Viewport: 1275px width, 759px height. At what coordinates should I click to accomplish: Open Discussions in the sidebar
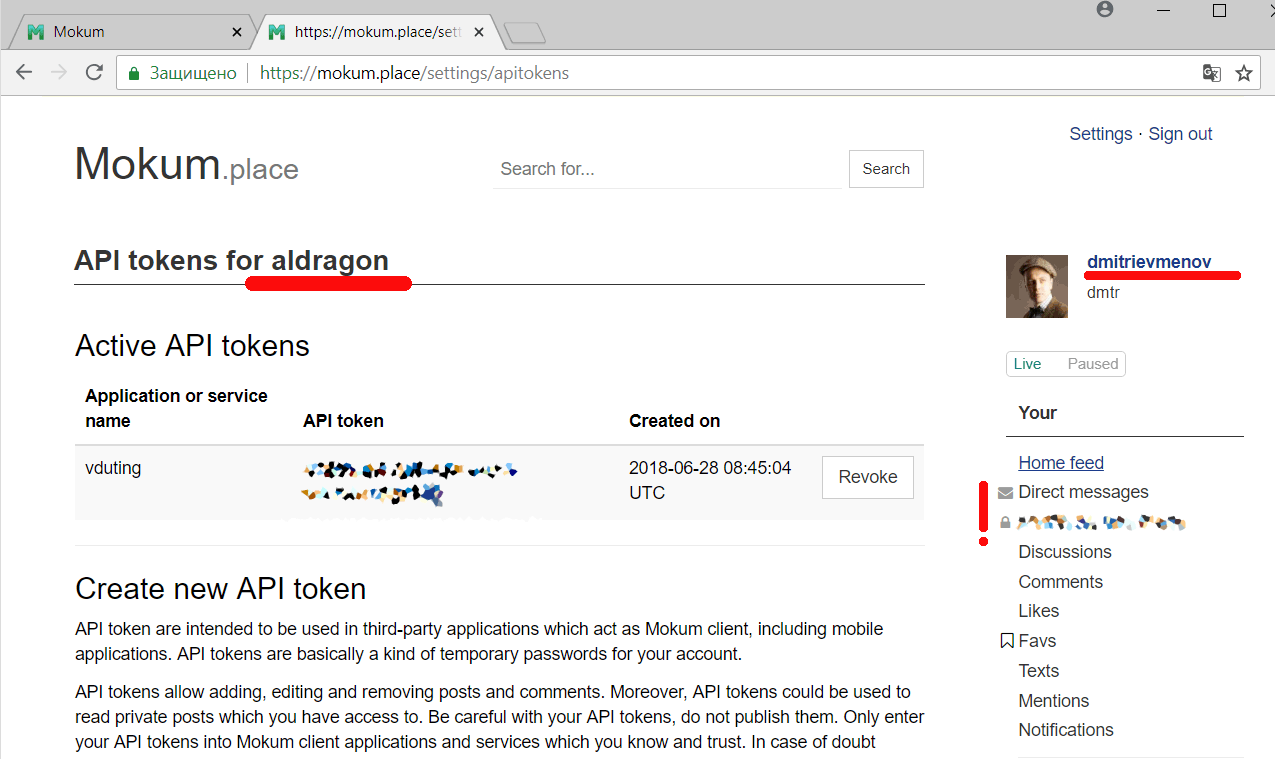coord(1065,552)
